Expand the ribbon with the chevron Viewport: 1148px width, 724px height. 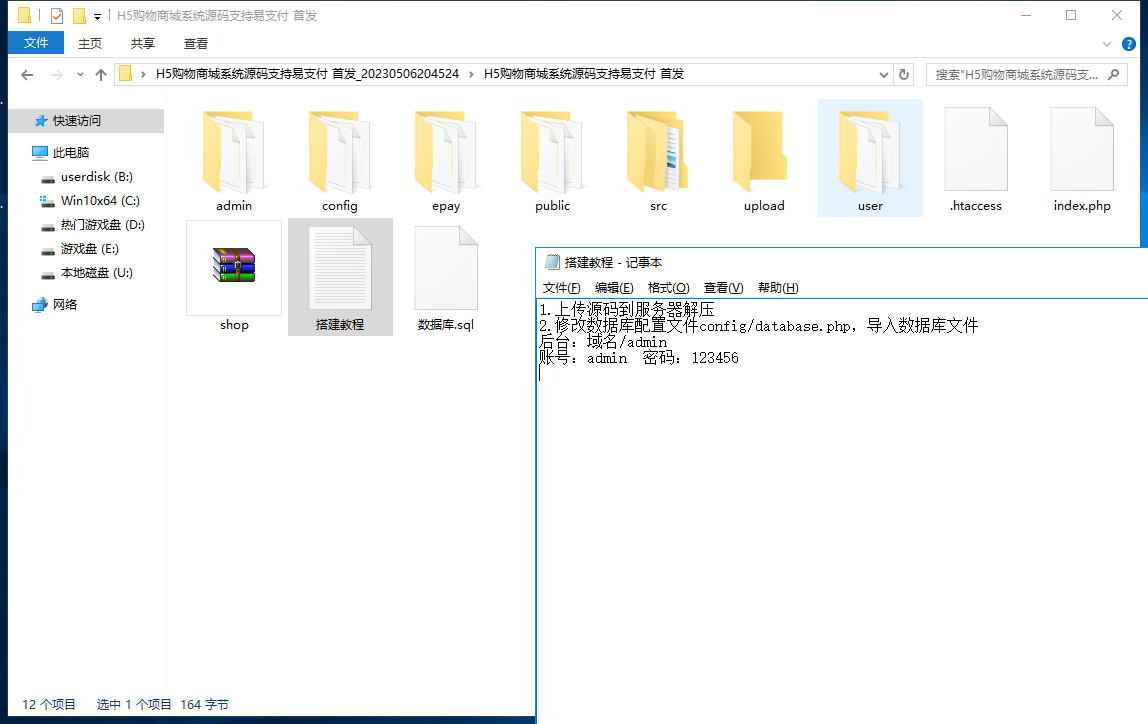coord(1106,44)
